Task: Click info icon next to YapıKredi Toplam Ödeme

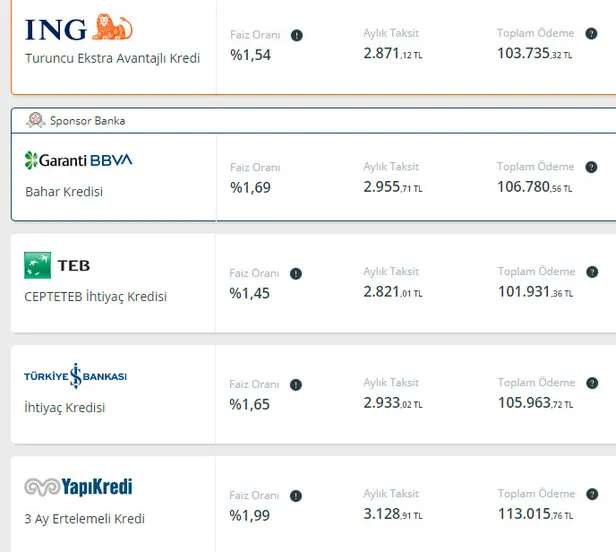Action: [591, 494]
